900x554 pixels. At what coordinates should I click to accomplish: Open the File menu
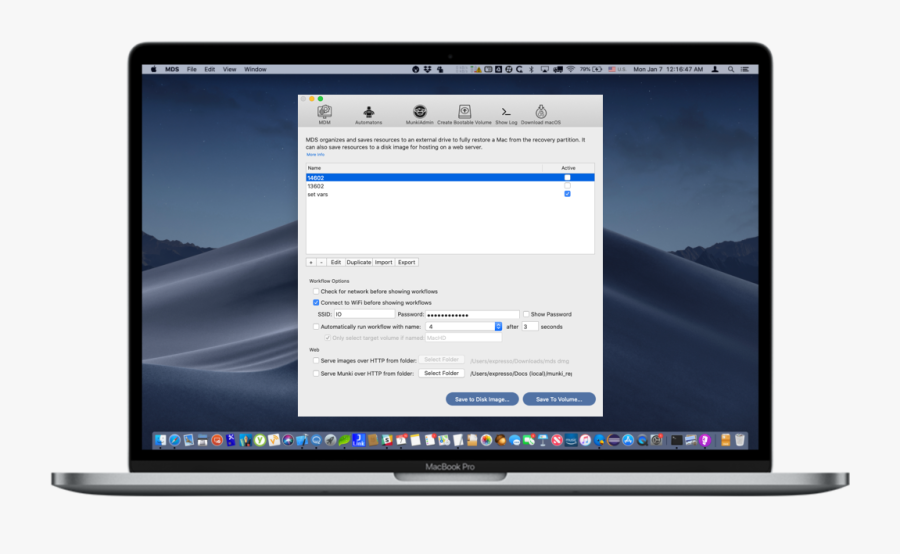pyautogui.click(x=192, y=69)
